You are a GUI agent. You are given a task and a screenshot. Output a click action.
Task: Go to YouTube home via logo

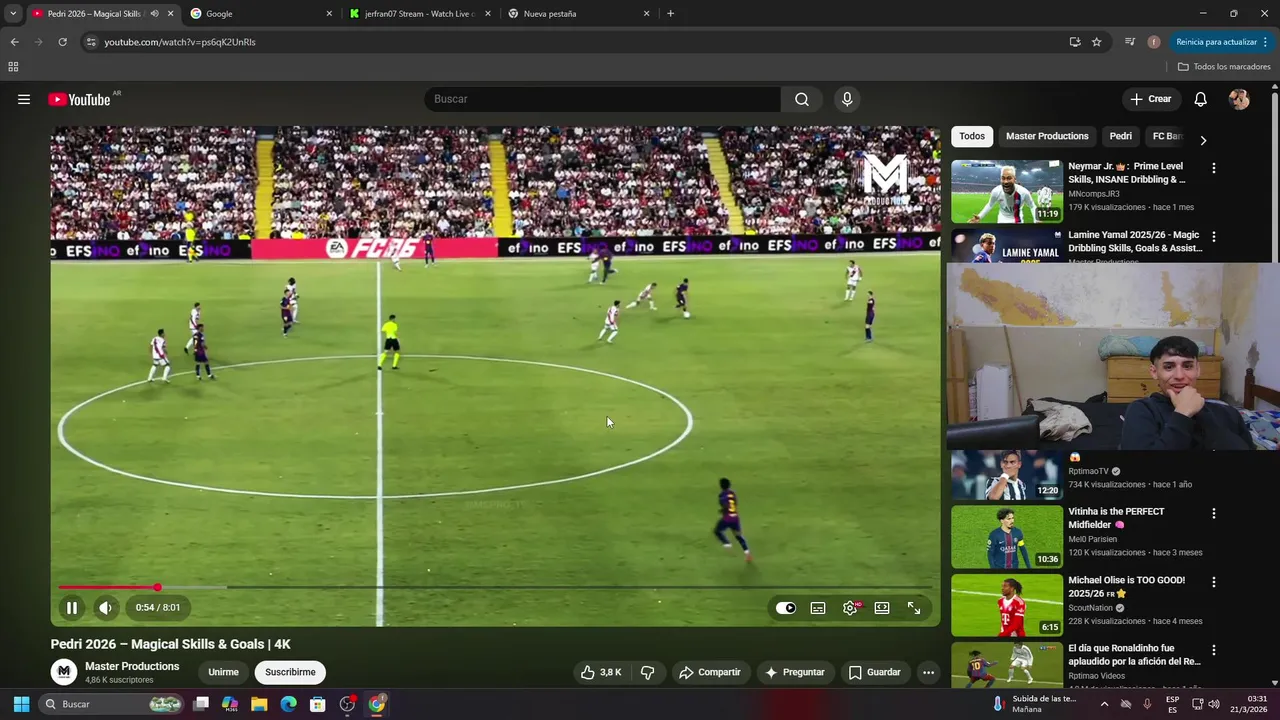point(79,99)
